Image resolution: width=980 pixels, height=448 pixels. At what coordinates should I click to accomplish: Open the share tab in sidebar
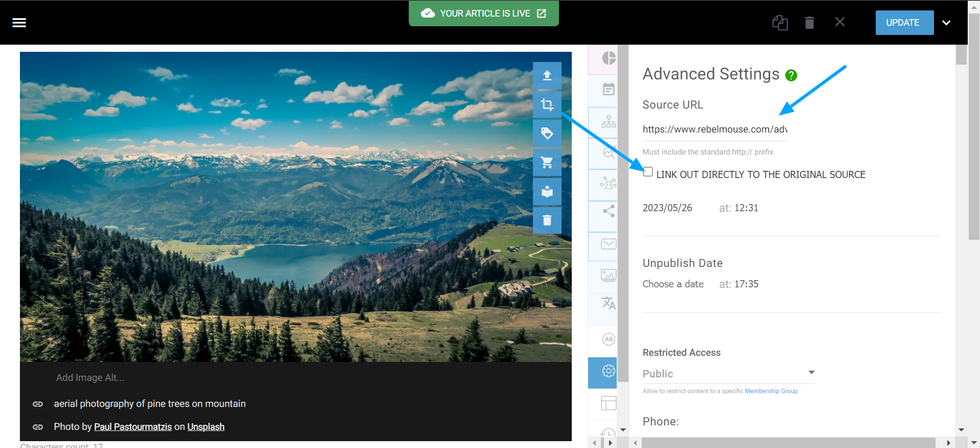click(x=608, y=211)
